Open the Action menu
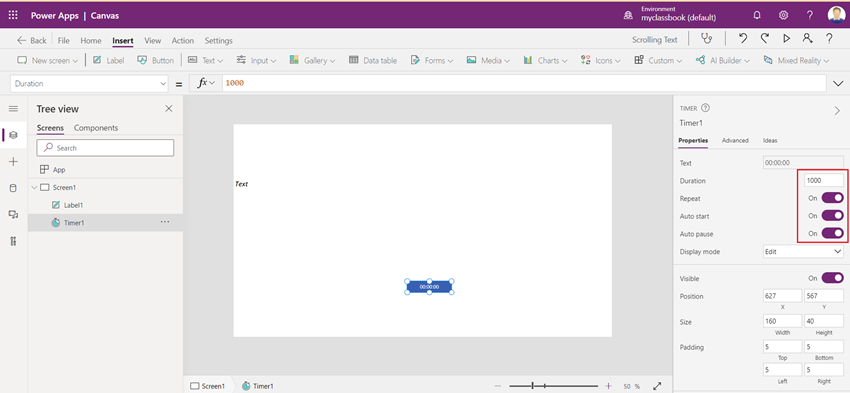Image resolution: width=850 pixels, height=393 pixels. click(183, 41)
